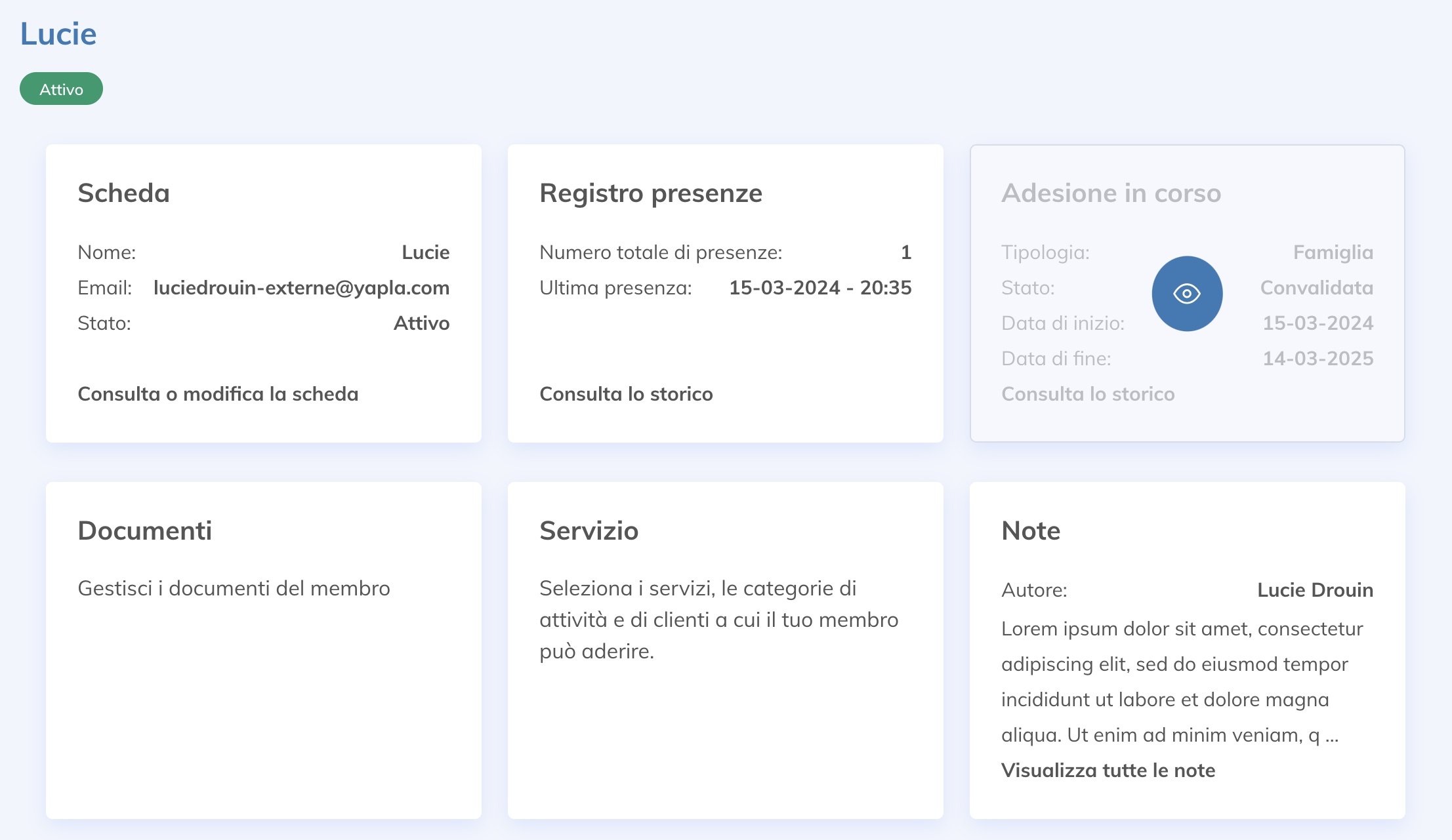The height and width of the screenshot is (840, 1452).
Task: Click the Note card title
Action: coord(1030,530)
